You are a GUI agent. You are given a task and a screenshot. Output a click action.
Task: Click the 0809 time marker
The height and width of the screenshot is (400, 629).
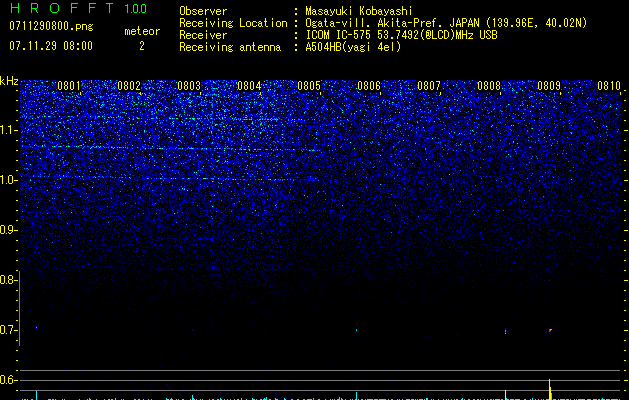(x=549, y=86)
